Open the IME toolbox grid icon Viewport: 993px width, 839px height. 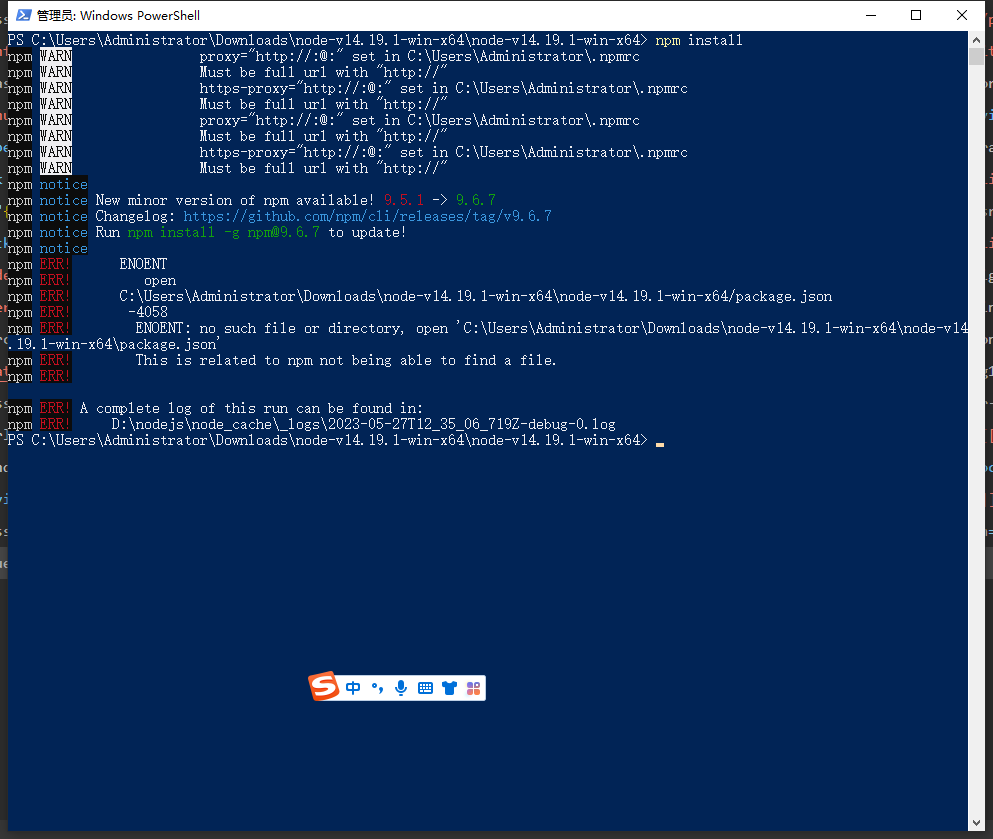(x=473, y=688)
